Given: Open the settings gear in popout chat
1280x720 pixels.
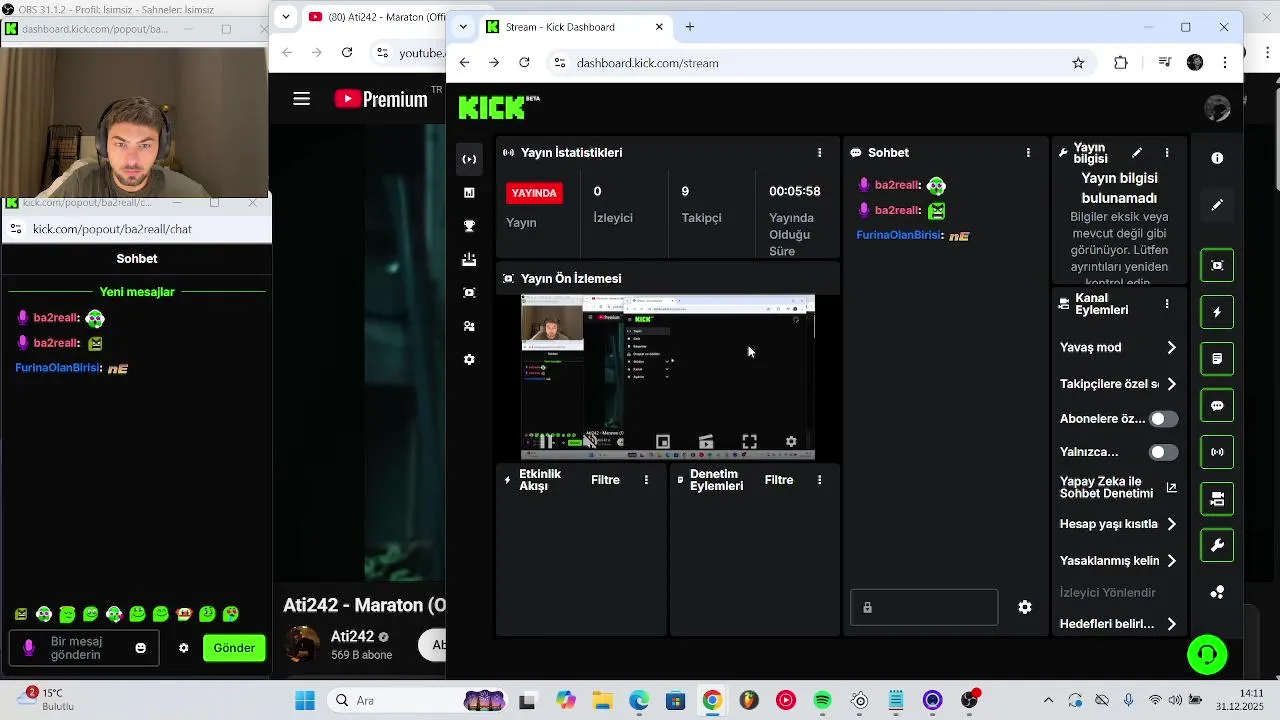Looking at the screenshot, I should pyautogui.click(x=183, y=648).
